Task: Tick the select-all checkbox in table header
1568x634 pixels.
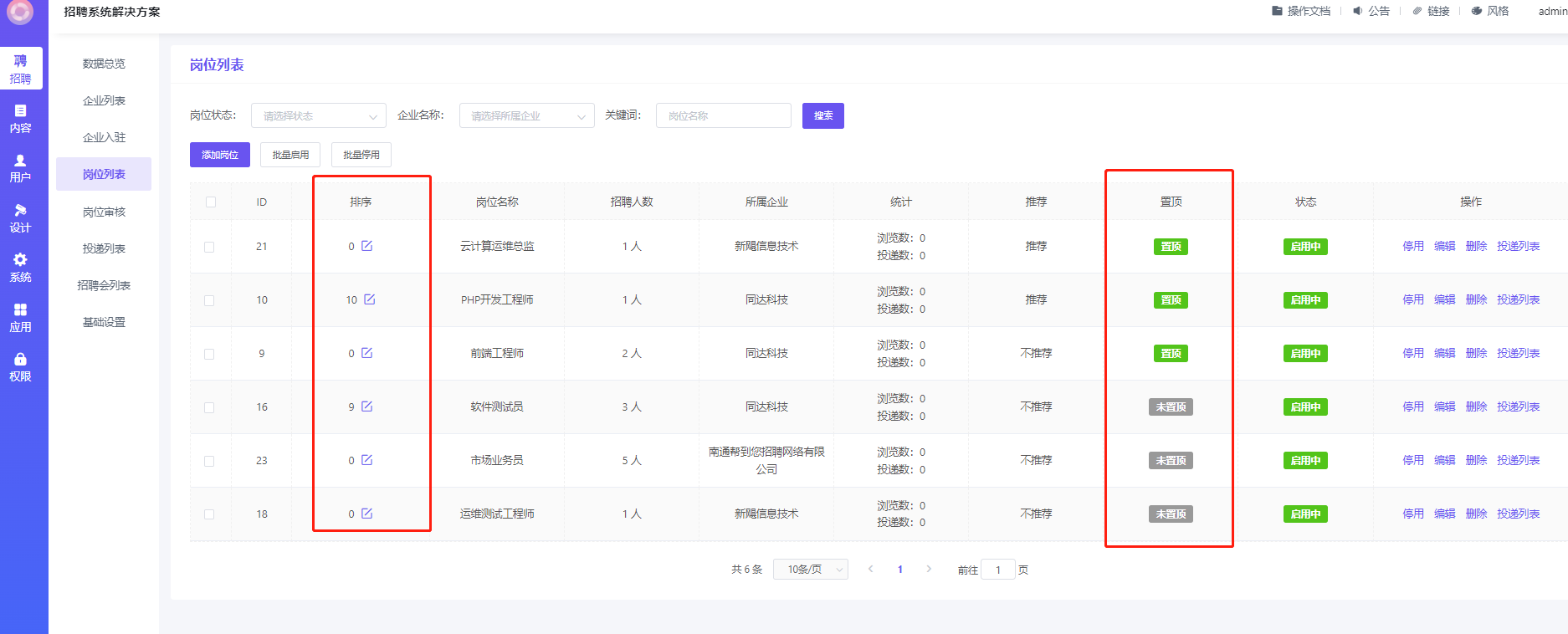Action: tap(211, 202)
